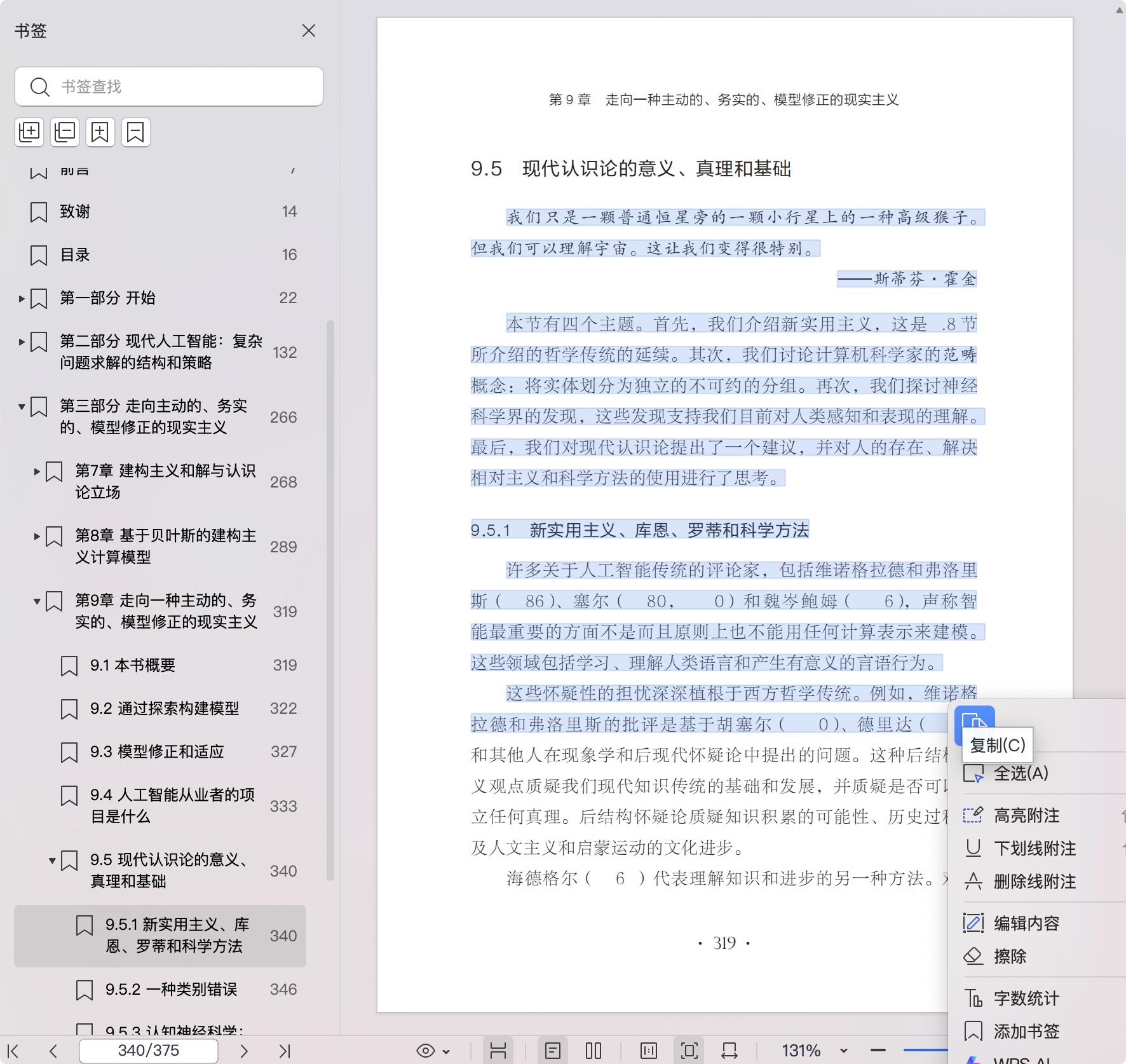Expand all bookmarks using the panel icon
The height and width of the screenshot is (1064, 1126).
pyautogui.click(x=29, y=132)
